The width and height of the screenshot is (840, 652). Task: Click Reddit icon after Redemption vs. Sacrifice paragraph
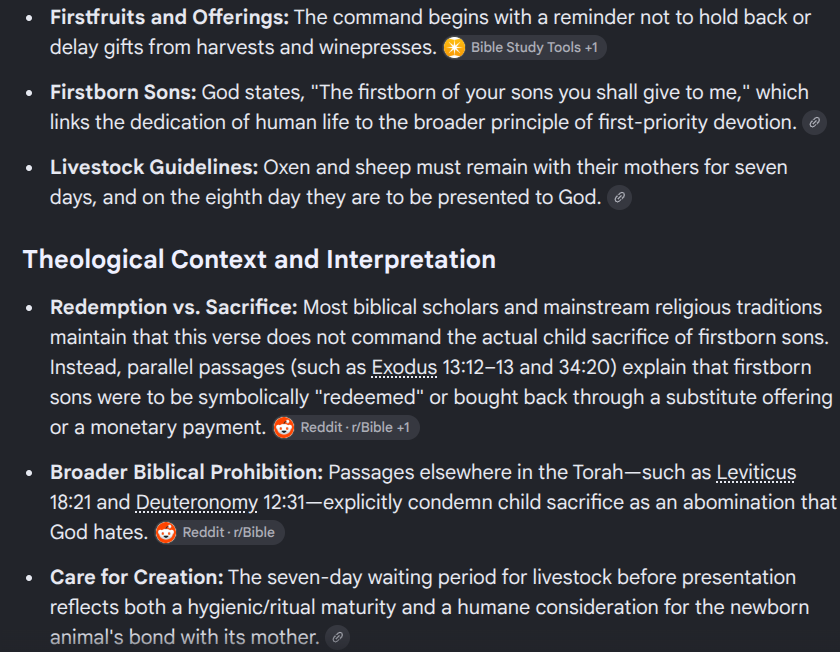pos(284,428)
